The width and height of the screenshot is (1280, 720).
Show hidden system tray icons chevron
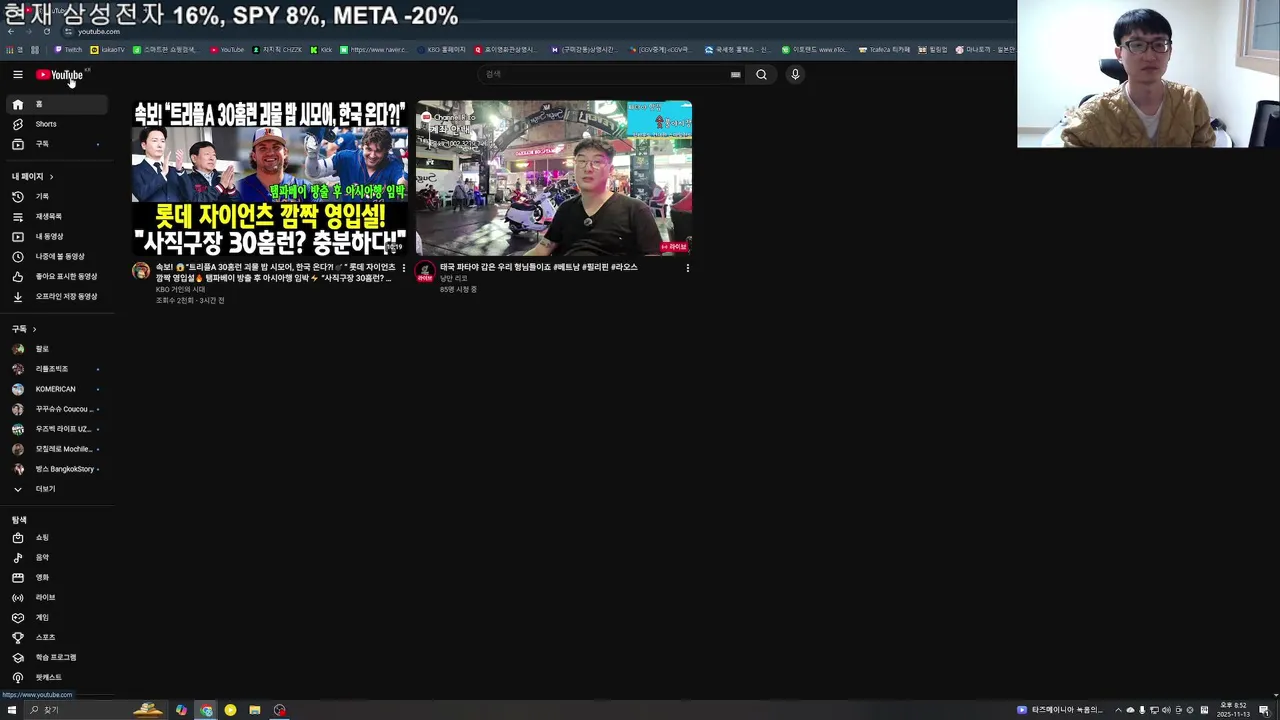(1118, 710)
